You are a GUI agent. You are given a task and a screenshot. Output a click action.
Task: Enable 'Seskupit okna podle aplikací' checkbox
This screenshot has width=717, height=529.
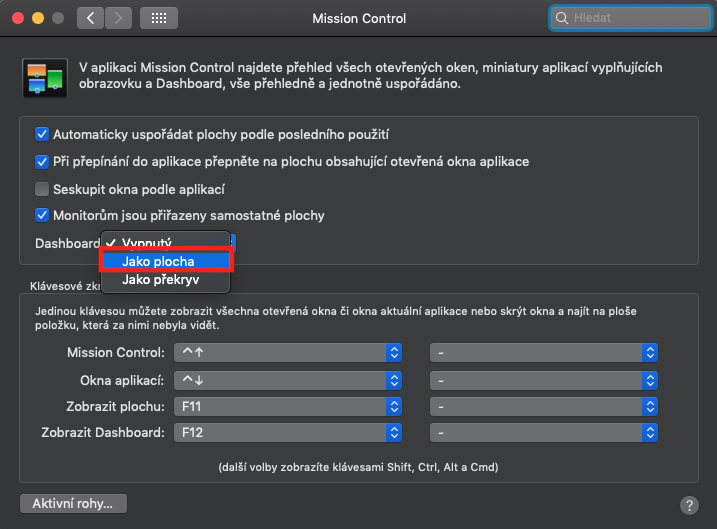pyautogui.click(x=42, y=188)
